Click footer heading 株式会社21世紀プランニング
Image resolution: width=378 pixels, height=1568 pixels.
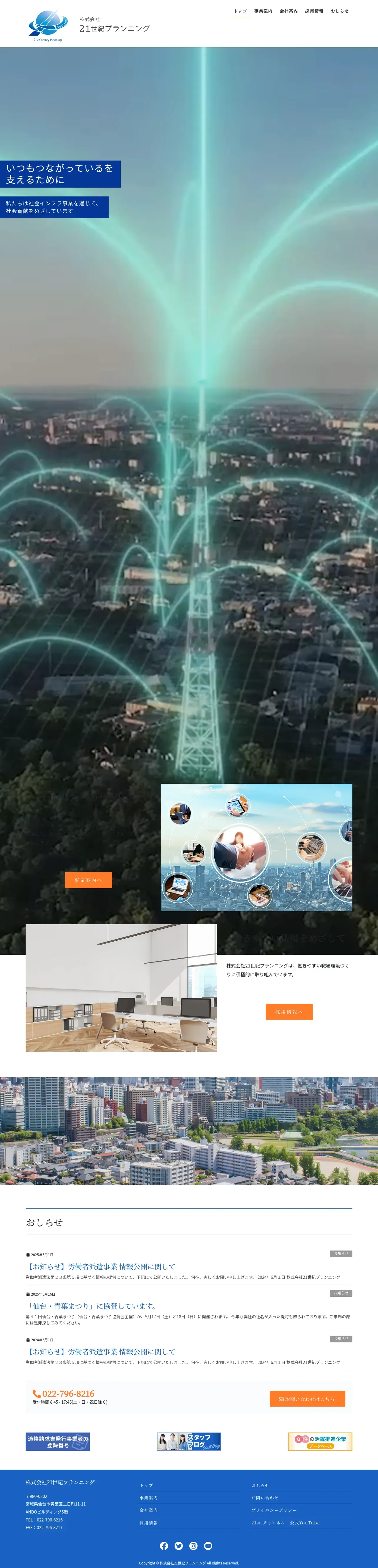pyautogui.click(x=60, y=1483)
